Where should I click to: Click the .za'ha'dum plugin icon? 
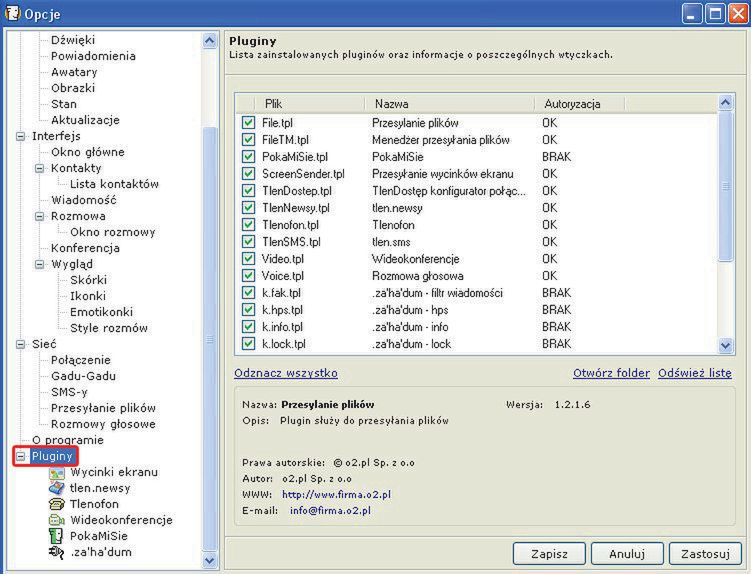click(x=57, y=552)
